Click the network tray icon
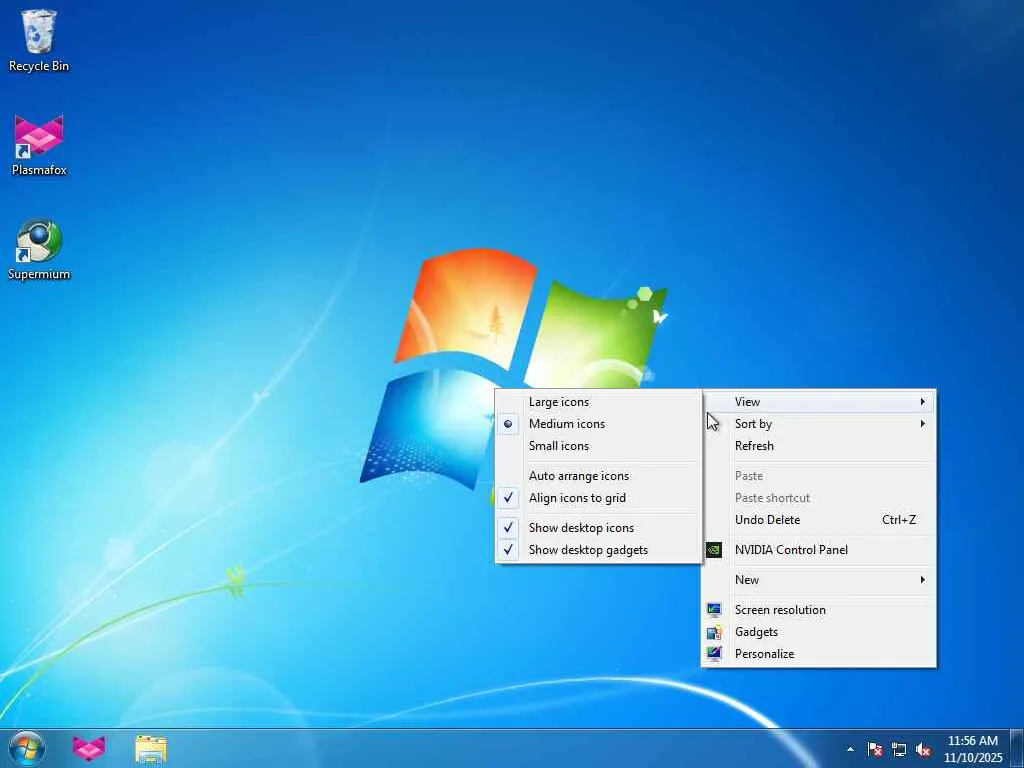The image size is (1024, 768). (899, 749)
